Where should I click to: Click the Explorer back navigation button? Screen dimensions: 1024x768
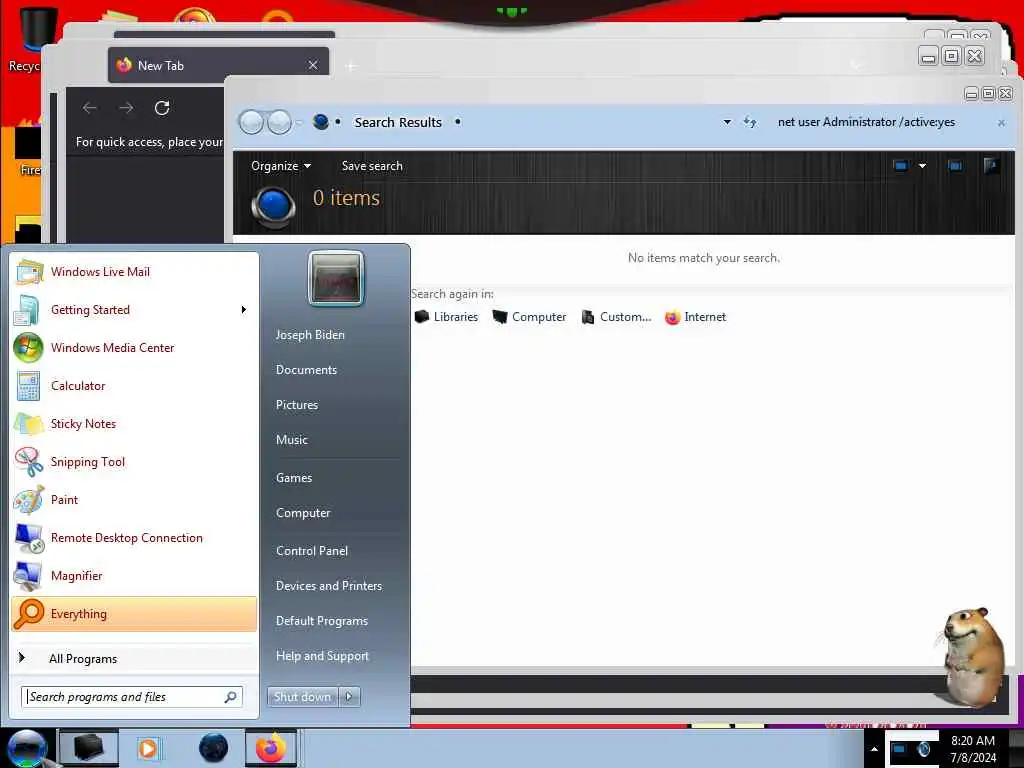pyautogui.click(x=251, y=122)
